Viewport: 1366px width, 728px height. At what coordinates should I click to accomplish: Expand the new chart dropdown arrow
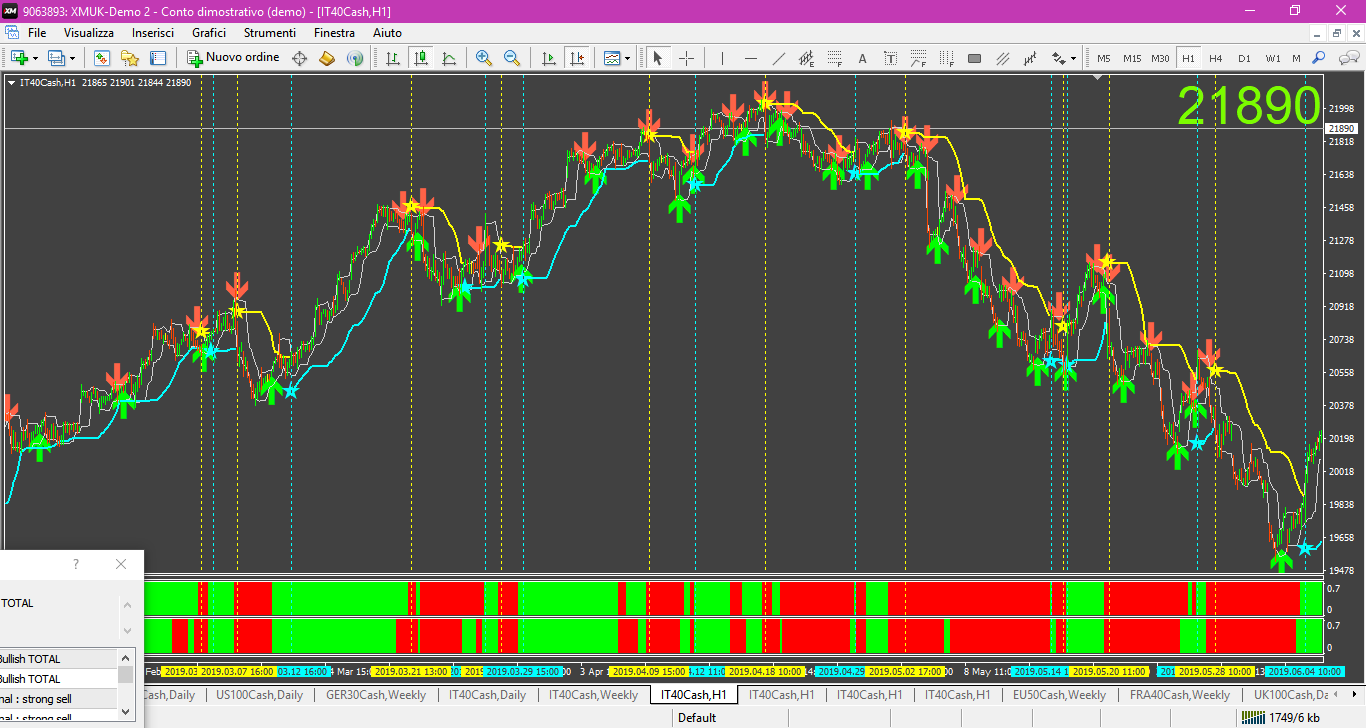click(x=35, y=58)
